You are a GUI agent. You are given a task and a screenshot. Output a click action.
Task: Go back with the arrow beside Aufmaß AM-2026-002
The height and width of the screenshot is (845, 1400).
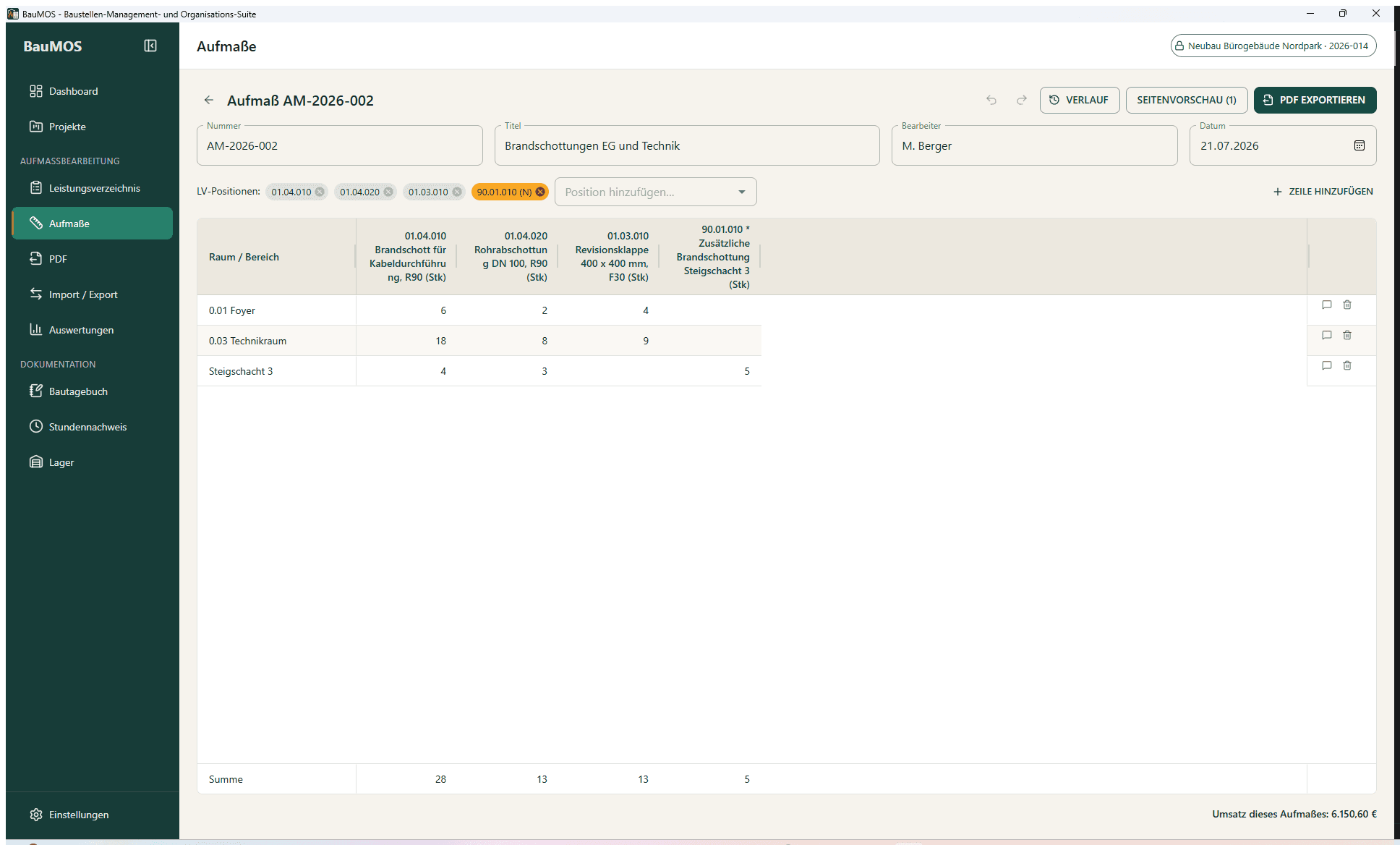pos(209,100)
